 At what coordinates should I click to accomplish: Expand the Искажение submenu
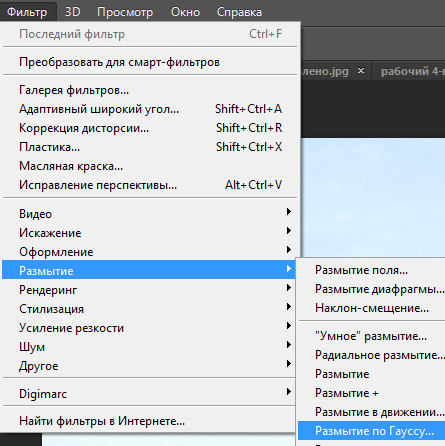click(x=149, y=233)
